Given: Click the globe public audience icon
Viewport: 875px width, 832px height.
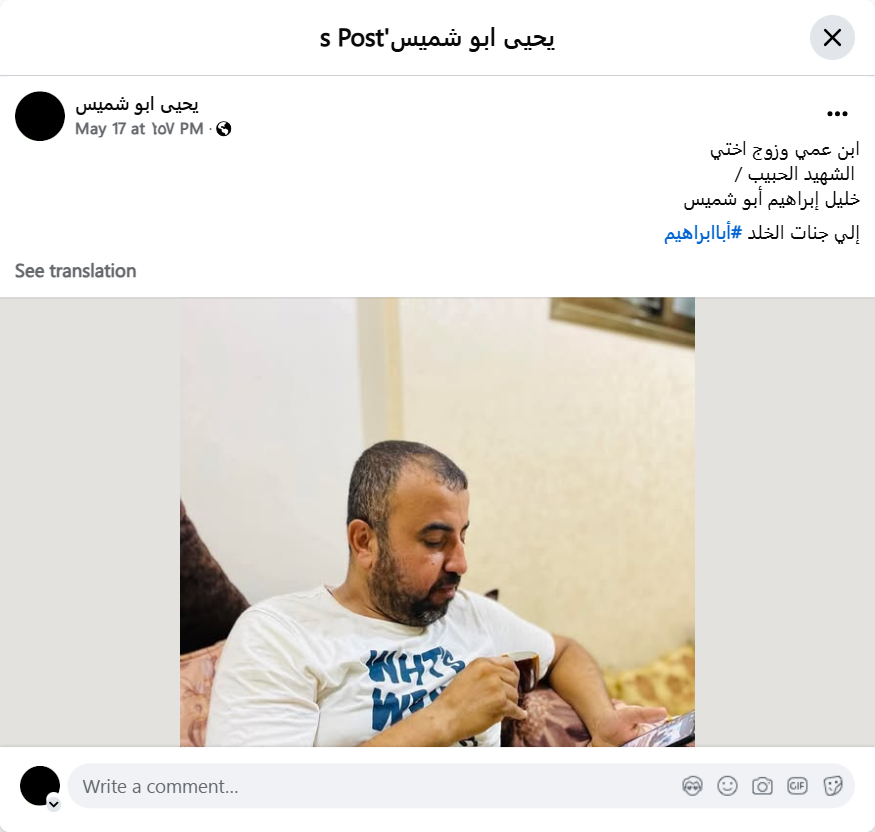Looking at the screenshot, I should click(224, 129).
